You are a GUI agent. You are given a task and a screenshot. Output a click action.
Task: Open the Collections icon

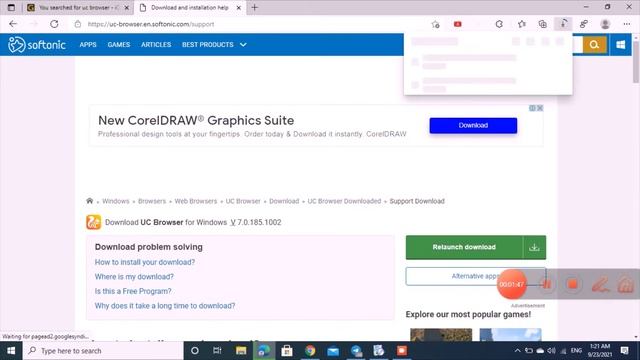[x=542, y=24]
